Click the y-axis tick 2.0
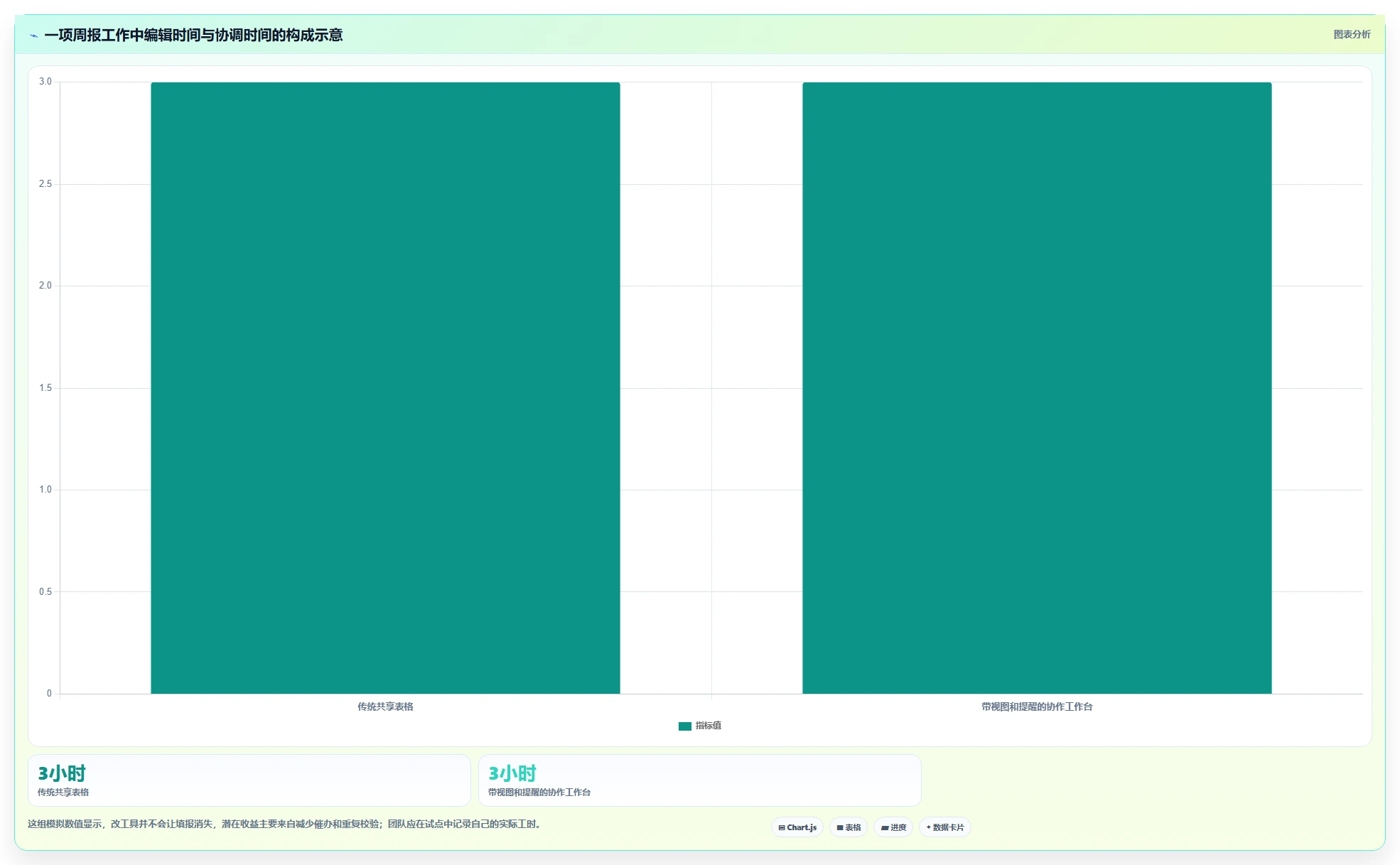The image size is (1400, 865). pos(45,286)
